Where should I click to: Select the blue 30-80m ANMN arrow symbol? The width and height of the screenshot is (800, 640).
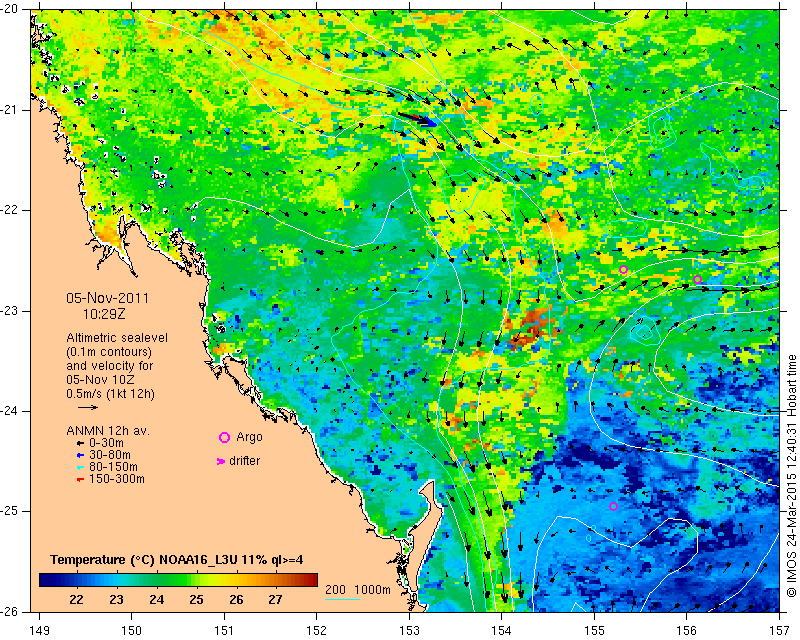[x=80, y=455]
